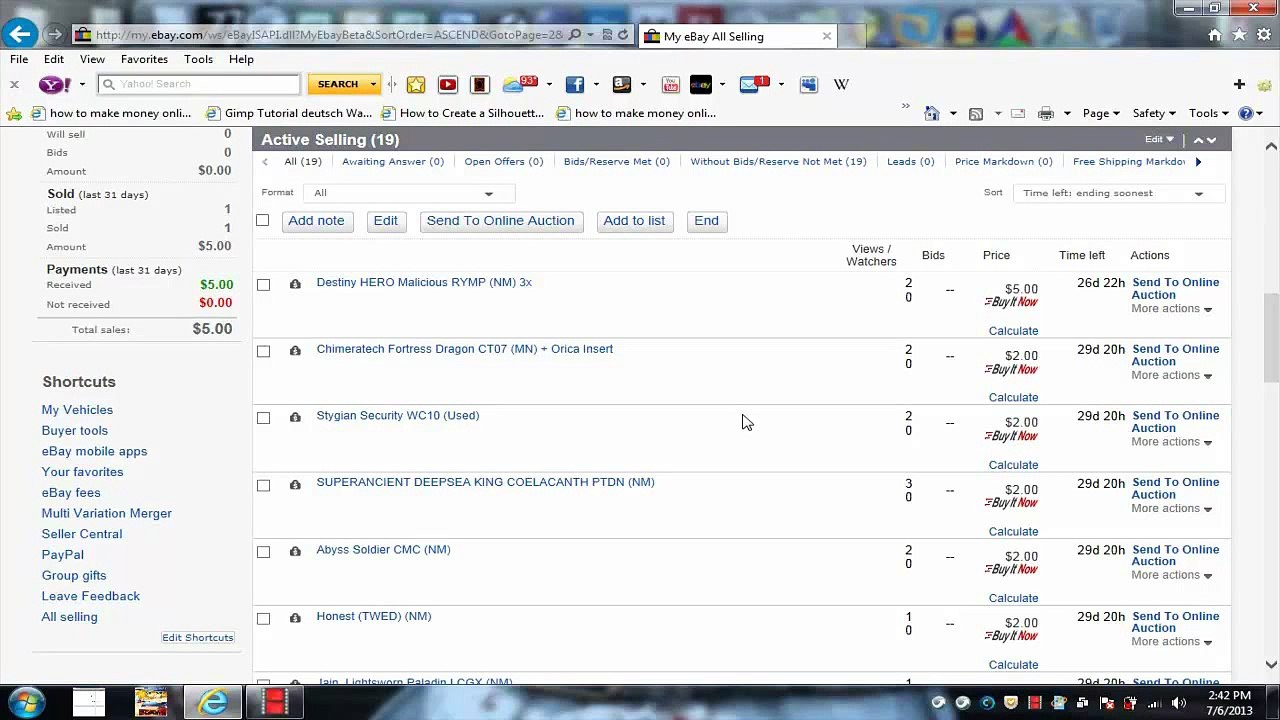This screenshot has width=1280, height=720.
Task: Click the Add note button
Action: click(x=316, y=221)
